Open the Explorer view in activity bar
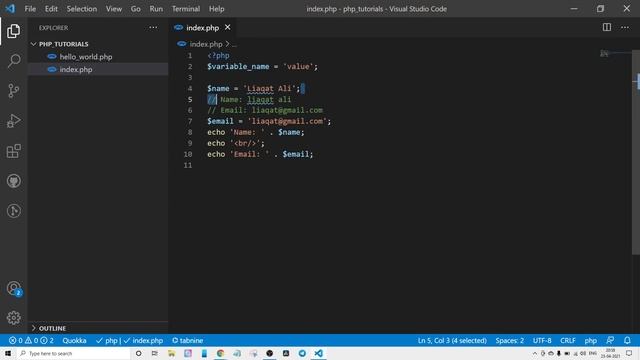Screen dimensions: 640x360 point(13,31)
